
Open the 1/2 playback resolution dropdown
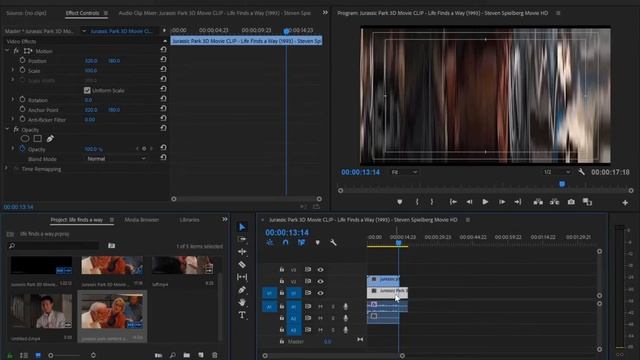point(556,172)
